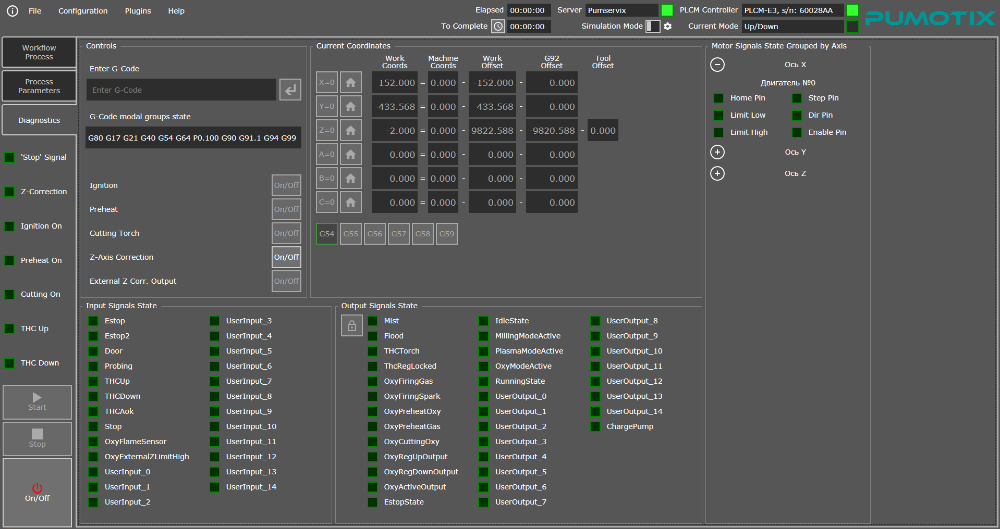The width and height of the screenshot is (1000, 529).
Task: Toggle Z-Axis Correction On/Off
Action: [x=286, y=257]
